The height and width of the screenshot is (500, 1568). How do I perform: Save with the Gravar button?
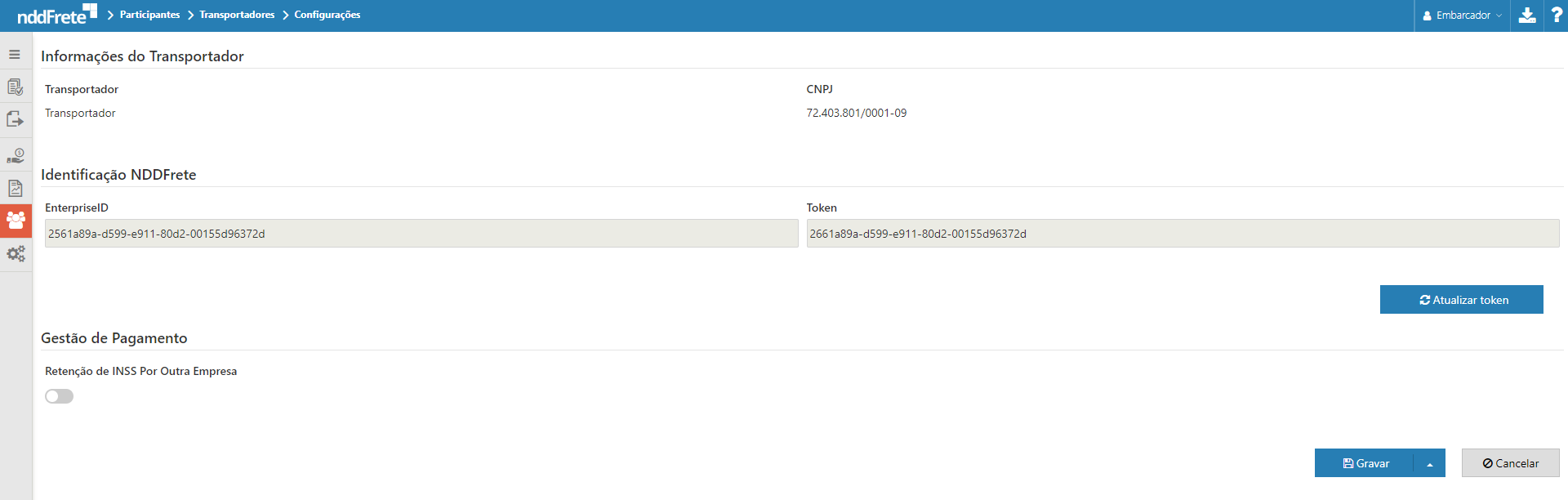click(x=1364, y=463)
